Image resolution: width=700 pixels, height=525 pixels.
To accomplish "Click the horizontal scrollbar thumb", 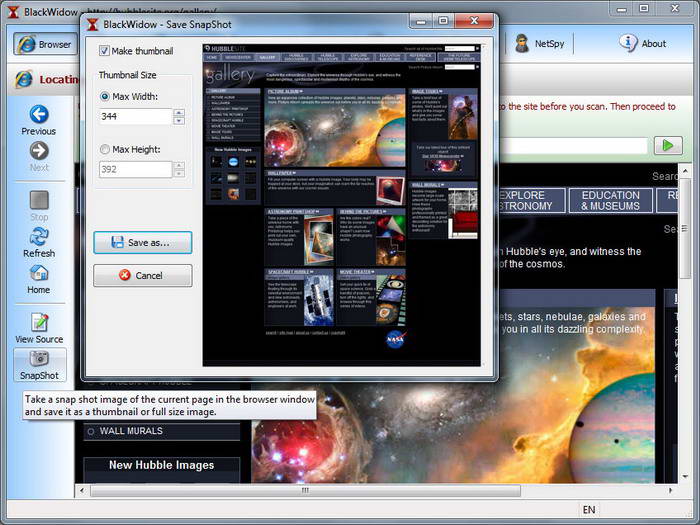I will [x=305, y=491].
